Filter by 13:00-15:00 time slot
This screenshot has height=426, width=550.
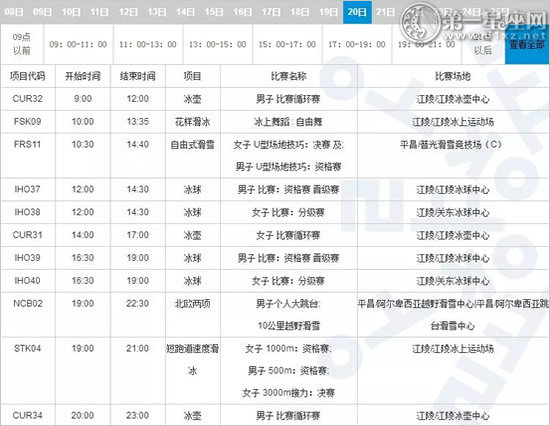(x=217, y=44)
